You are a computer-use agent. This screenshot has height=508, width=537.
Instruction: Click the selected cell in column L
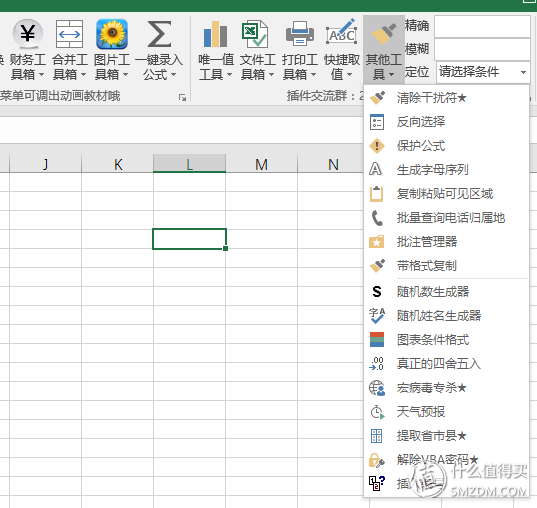[x=189, y=239]
